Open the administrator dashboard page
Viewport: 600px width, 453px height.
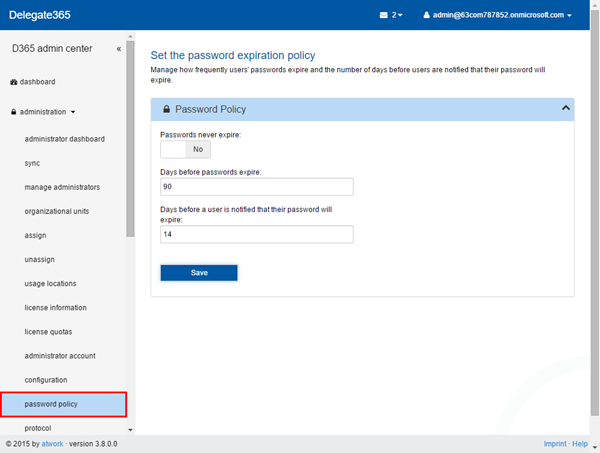click(x=64, y=139)
